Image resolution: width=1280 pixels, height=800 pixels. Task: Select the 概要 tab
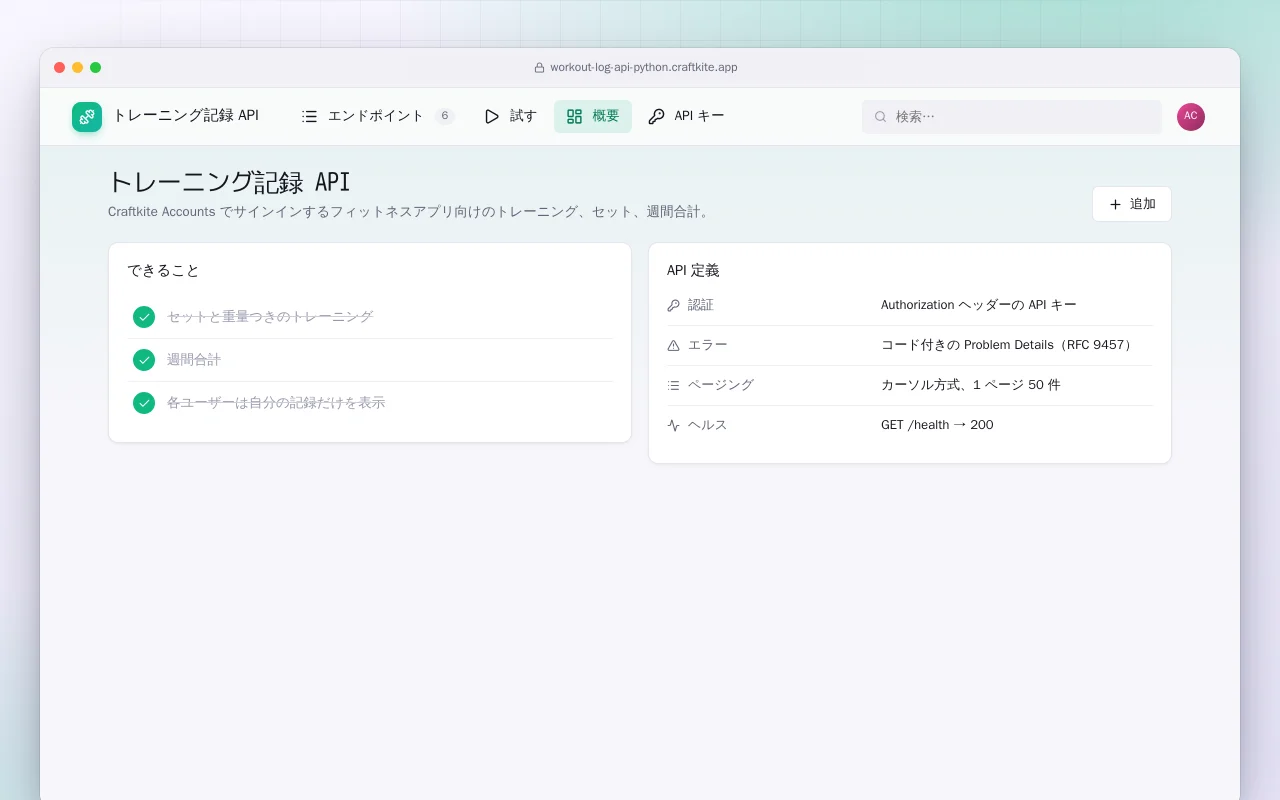click(x=593, y=116)
